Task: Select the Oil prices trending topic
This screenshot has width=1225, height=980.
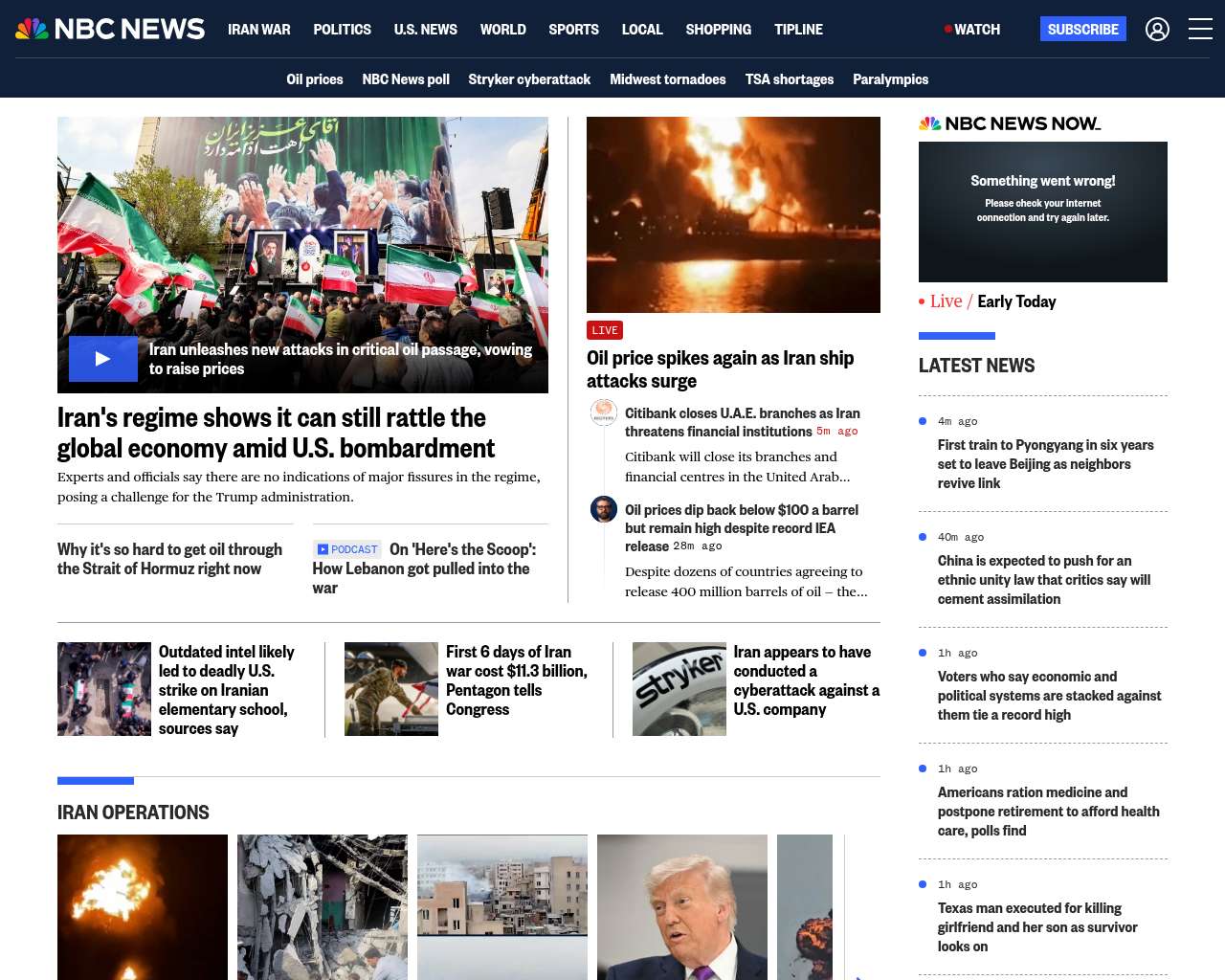Action: [x=315, y=79]
